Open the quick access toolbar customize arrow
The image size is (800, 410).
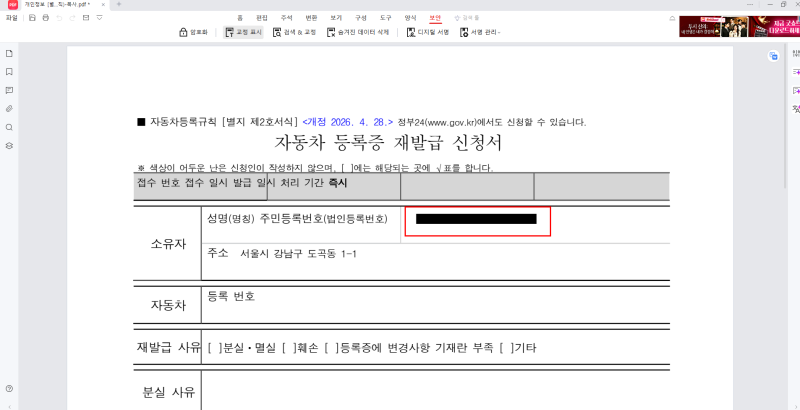click(99, 18)
